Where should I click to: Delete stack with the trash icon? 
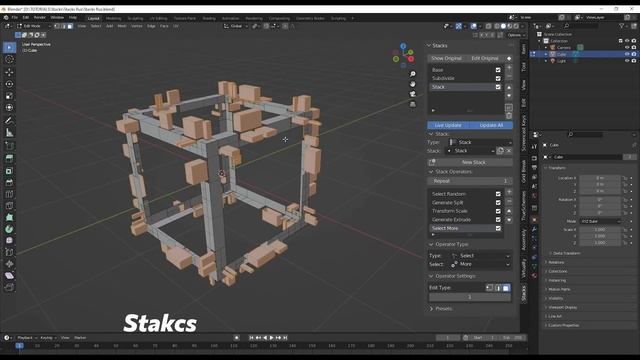click(509, 116)
